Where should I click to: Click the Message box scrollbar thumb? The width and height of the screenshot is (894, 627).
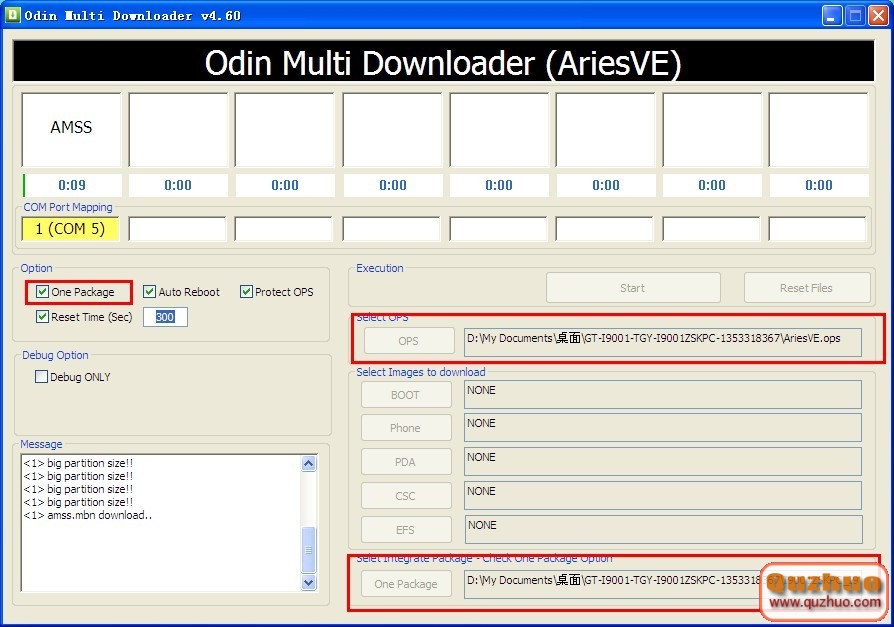(x=308, y=550)
